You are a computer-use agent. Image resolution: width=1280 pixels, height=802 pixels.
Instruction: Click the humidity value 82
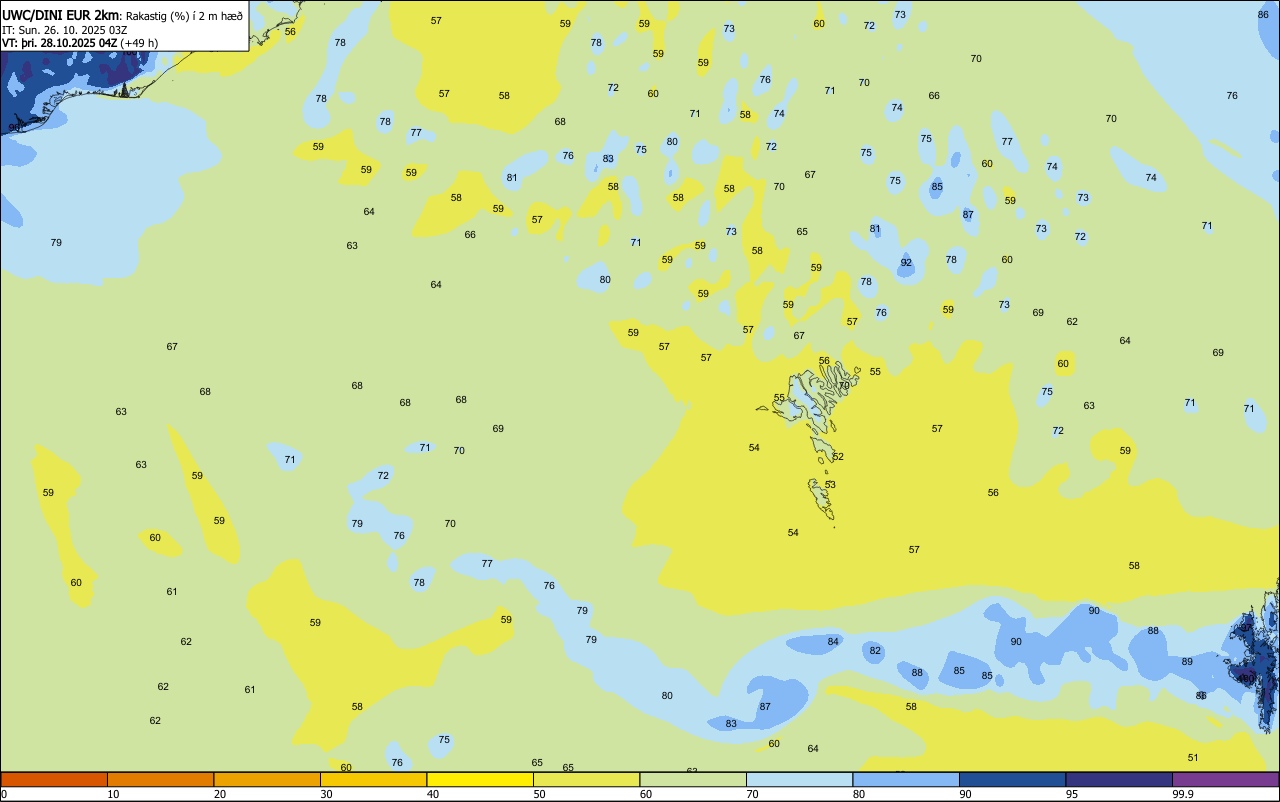click(x=875, y=651)
